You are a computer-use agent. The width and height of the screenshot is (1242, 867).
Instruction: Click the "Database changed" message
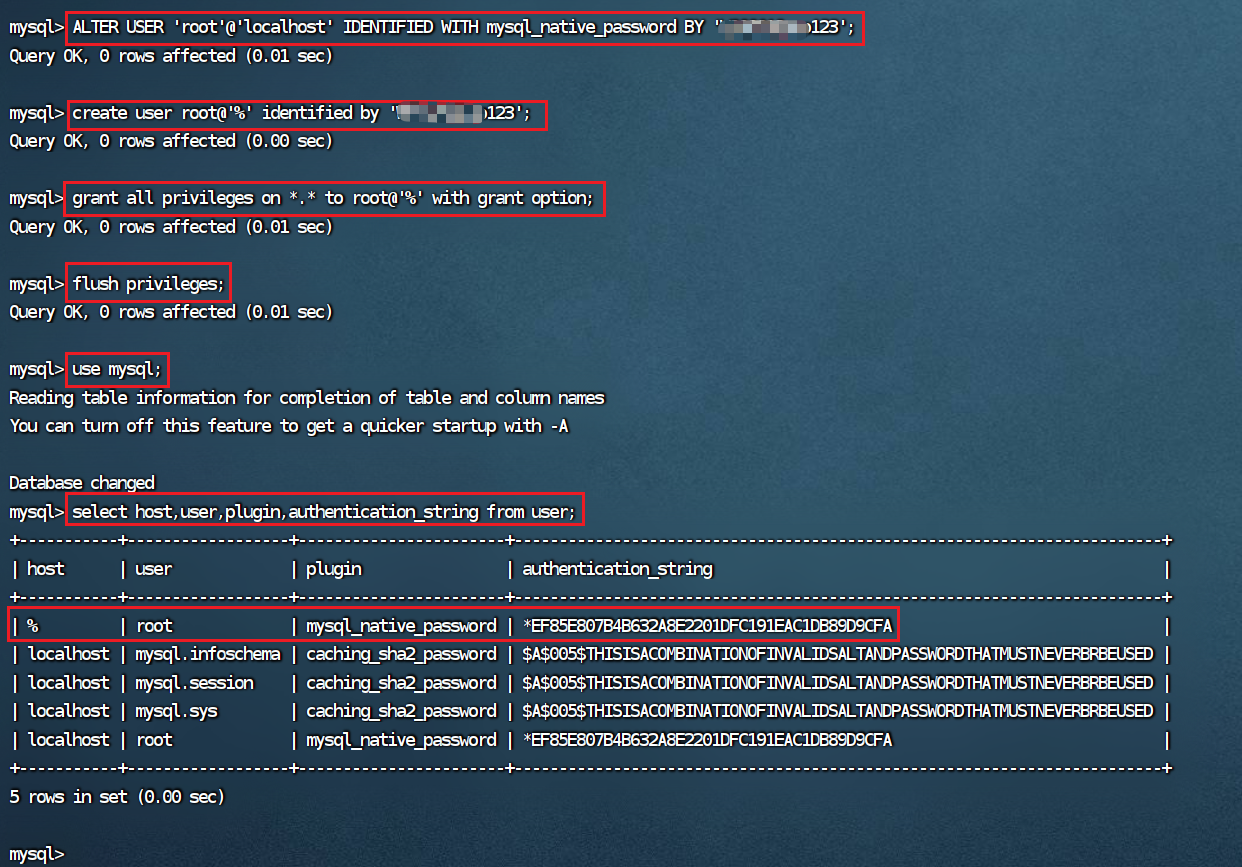[82, 483]
